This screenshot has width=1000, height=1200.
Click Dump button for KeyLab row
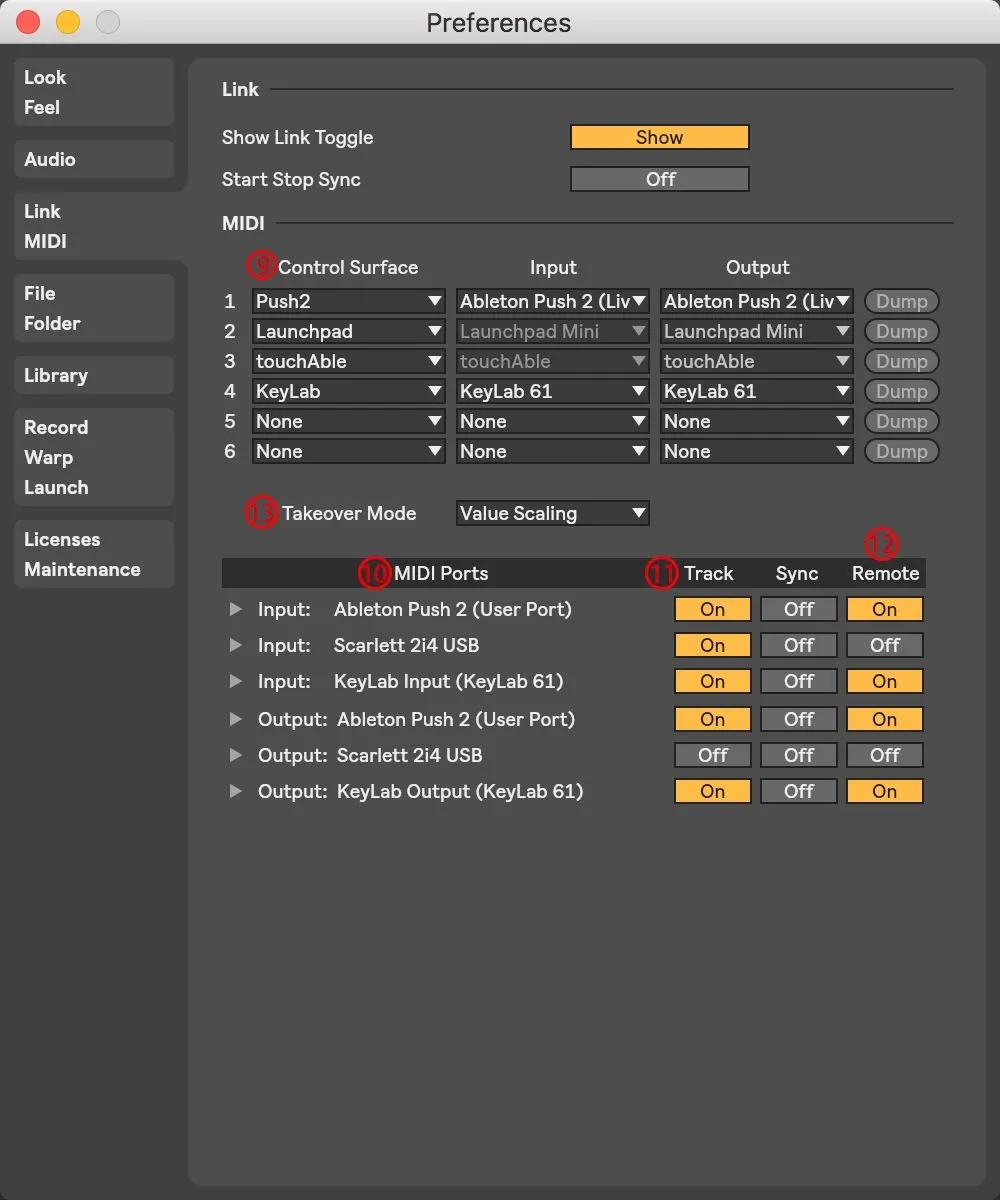tap(902, 391)
